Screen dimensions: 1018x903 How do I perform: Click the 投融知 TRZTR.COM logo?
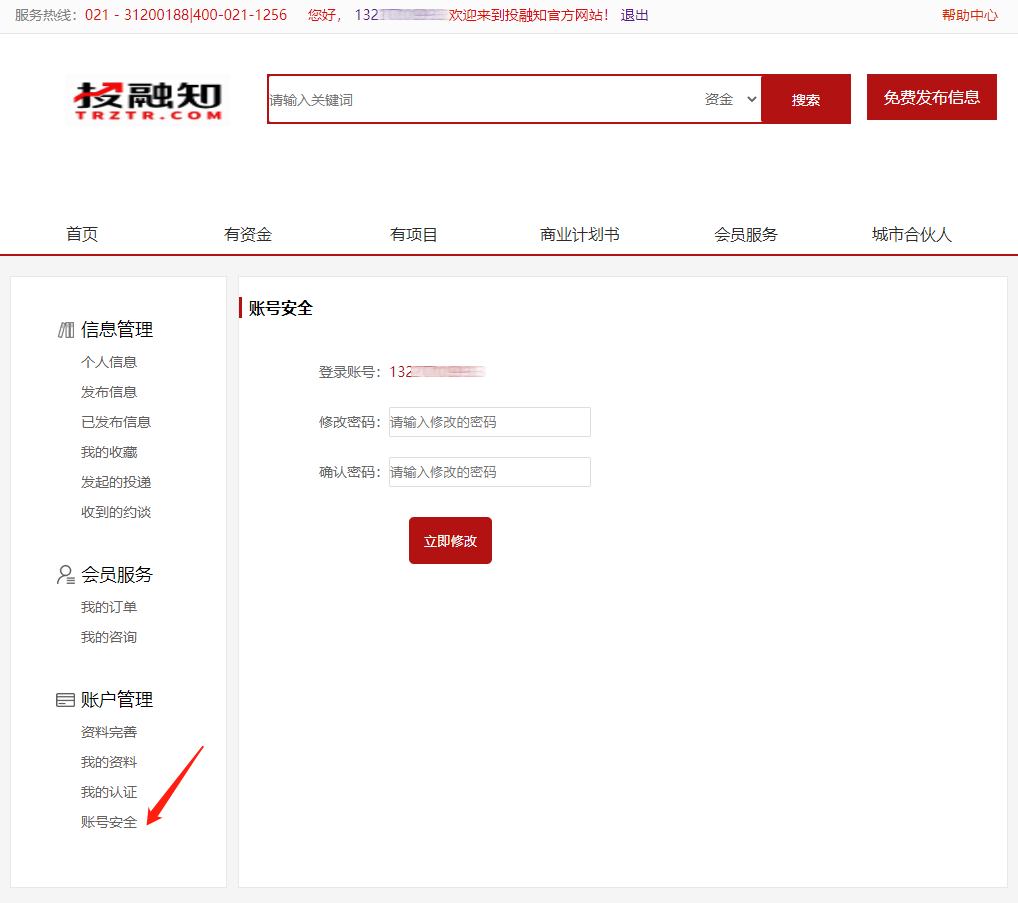tap(146, 99)
